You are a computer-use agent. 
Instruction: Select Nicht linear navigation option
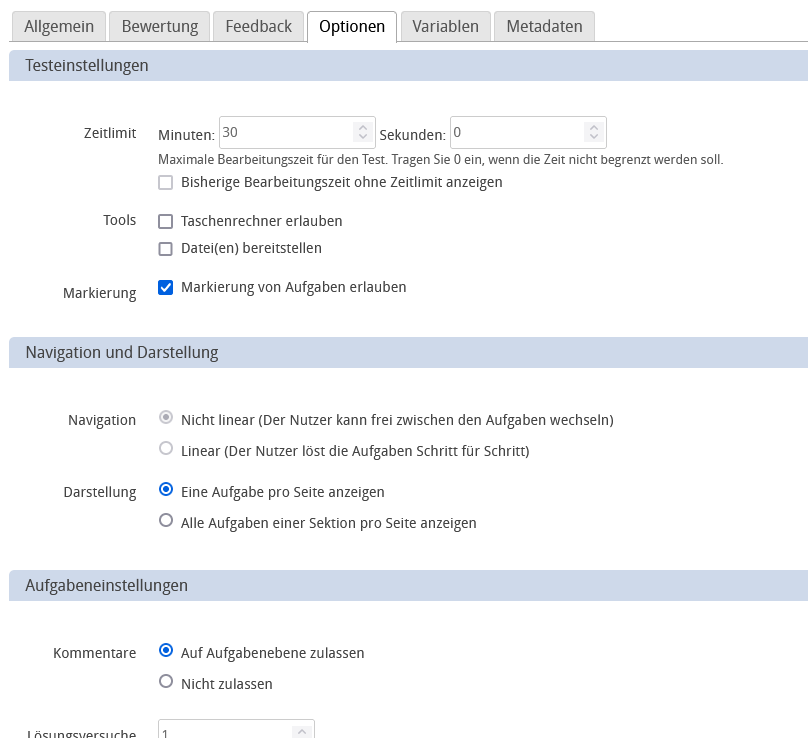click(166, 419)
